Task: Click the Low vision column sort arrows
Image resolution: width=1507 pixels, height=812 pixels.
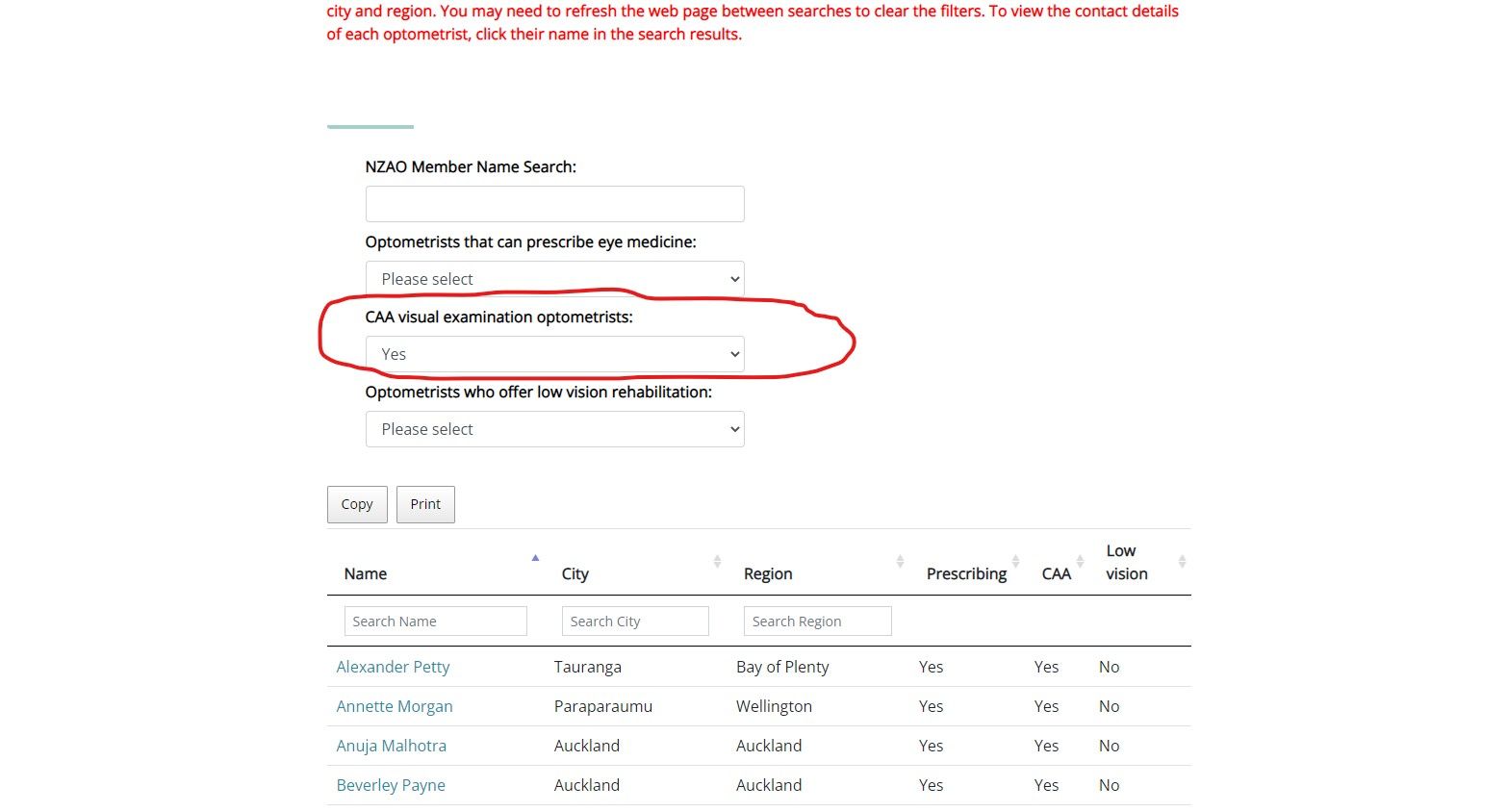Action: pyautogui.click(x=1183, y=561)
